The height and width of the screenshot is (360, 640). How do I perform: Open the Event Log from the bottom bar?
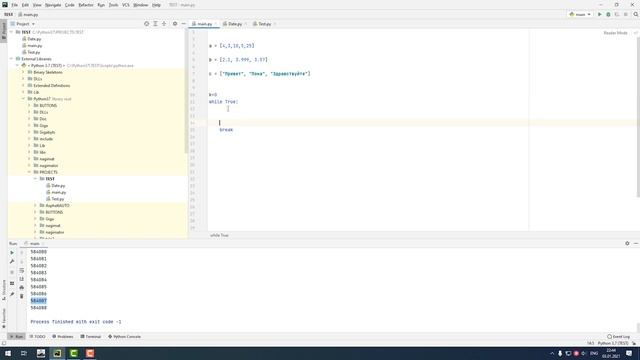(x=618, y=337)
